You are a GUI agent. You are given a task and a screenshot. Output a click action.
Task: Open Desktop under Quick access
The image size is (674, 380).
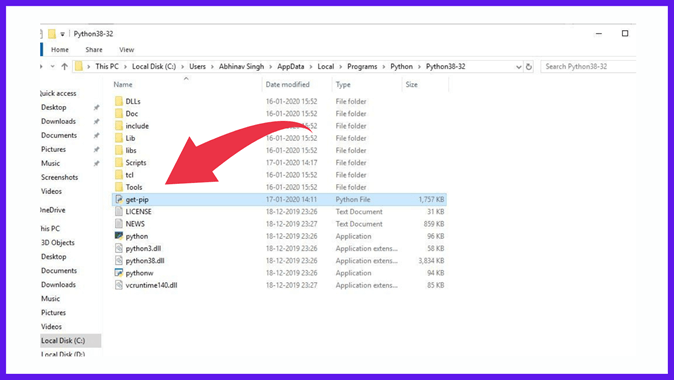pos(54,107)
